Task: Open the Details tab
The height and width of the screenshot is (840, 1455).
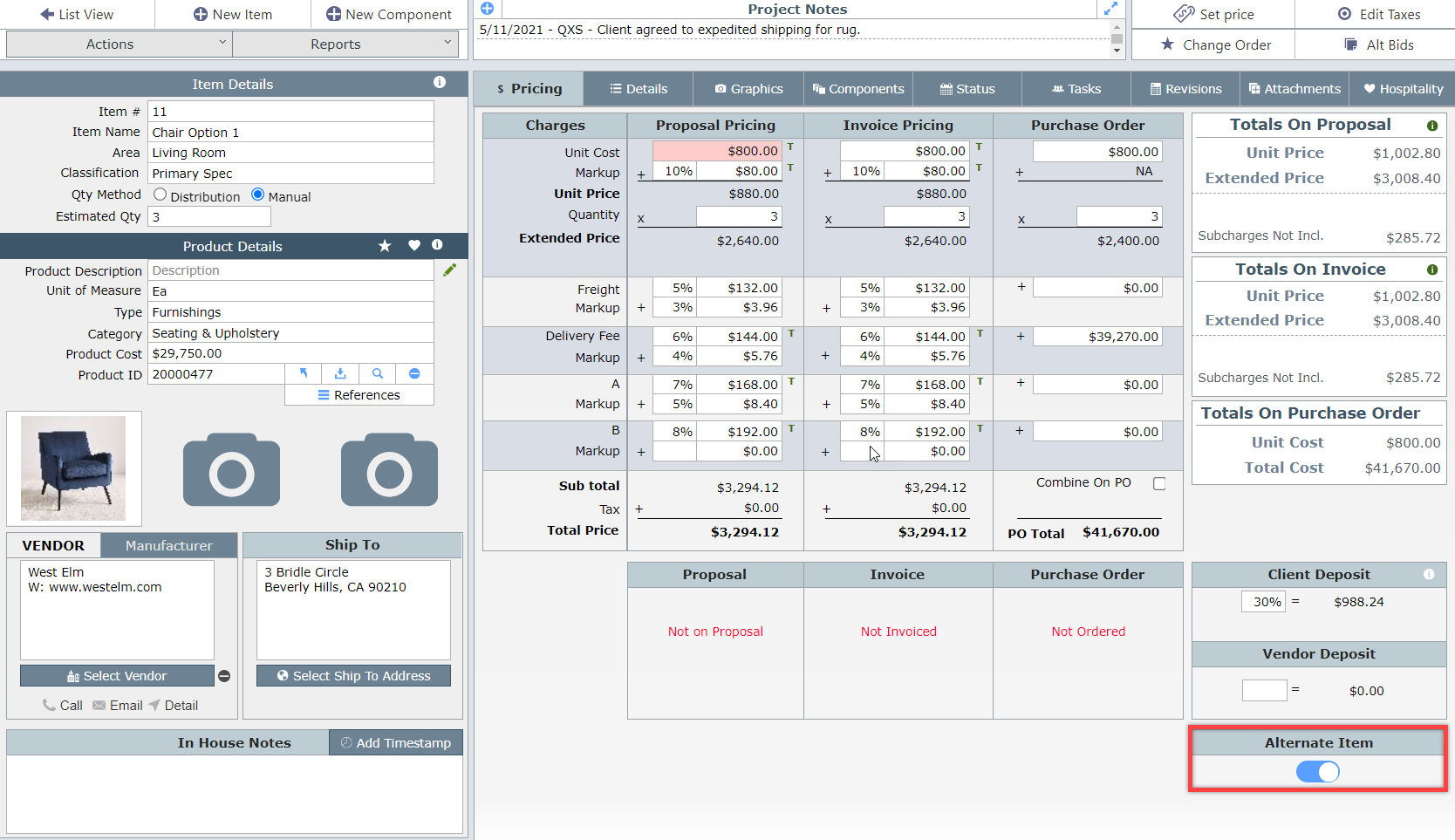Action: coord(639,89)
